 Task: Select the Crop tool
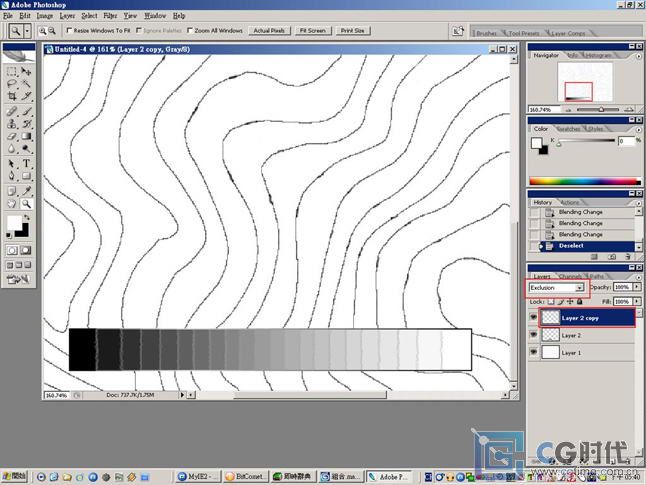click(12, 96)
